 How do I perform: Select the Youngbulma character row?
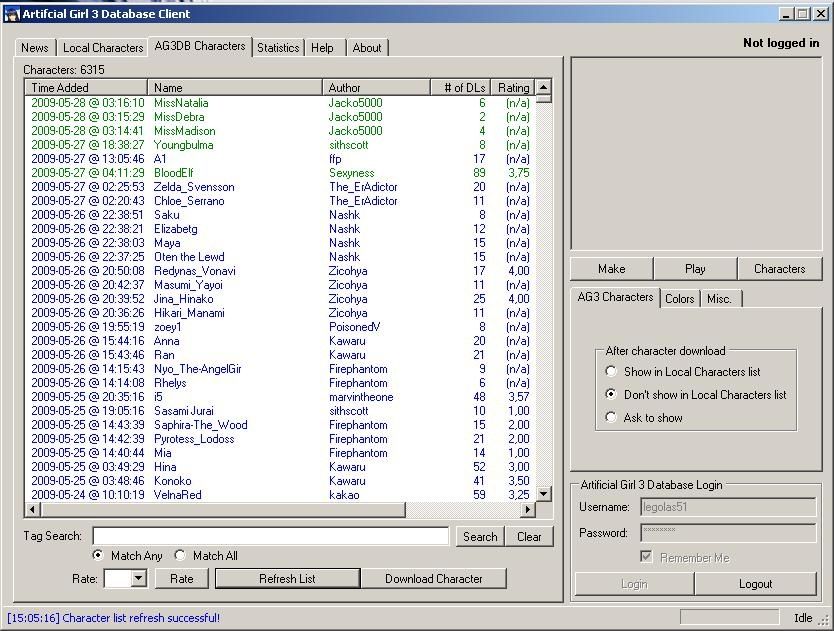point(280,145)
